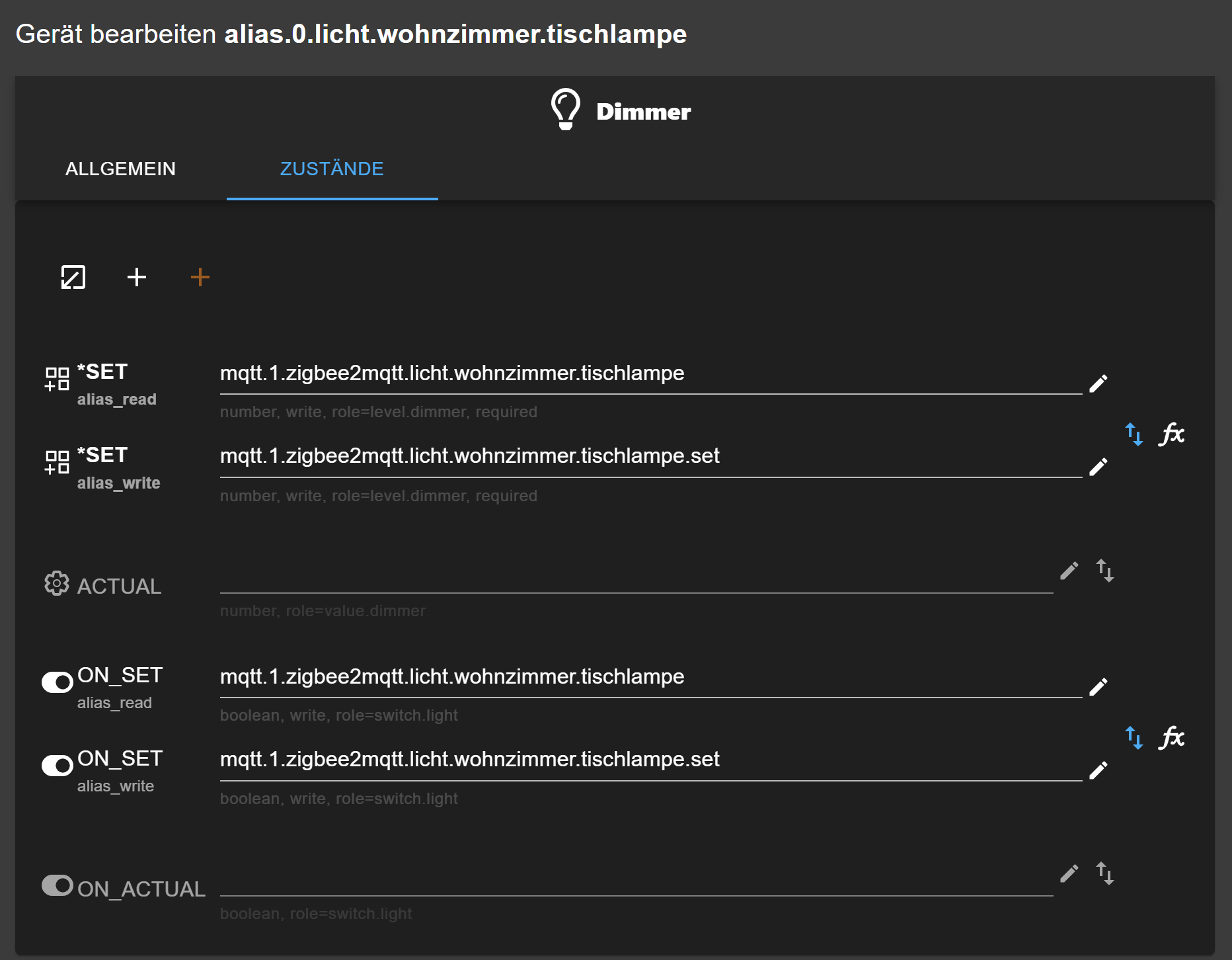Open fx conversion function for SET
1232x960 pixels.
[1172, 434]
